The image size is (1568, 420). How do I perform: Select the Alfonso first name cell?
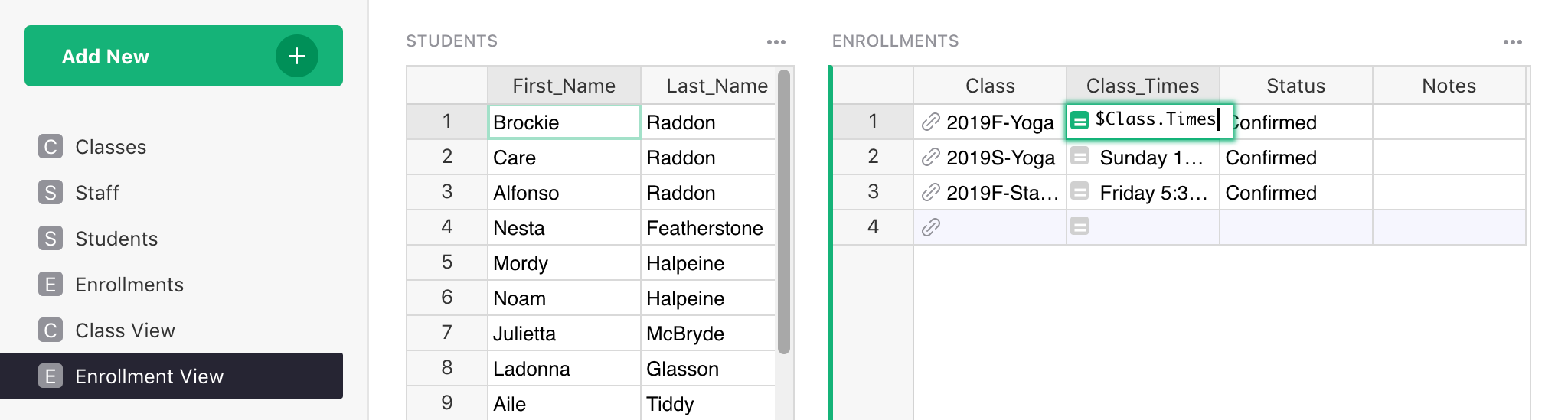click(x=564, y=192)
